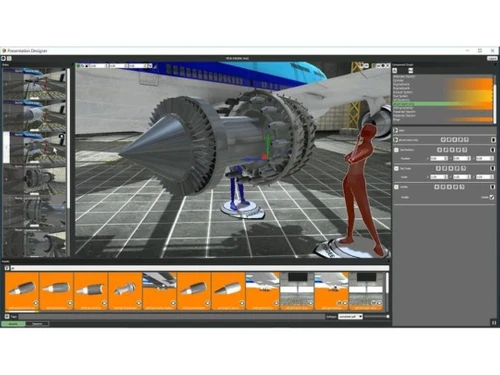Screen dimensions: 500x375
Task: Click the first icon in Visible icon row
Action: coord(437,187)
